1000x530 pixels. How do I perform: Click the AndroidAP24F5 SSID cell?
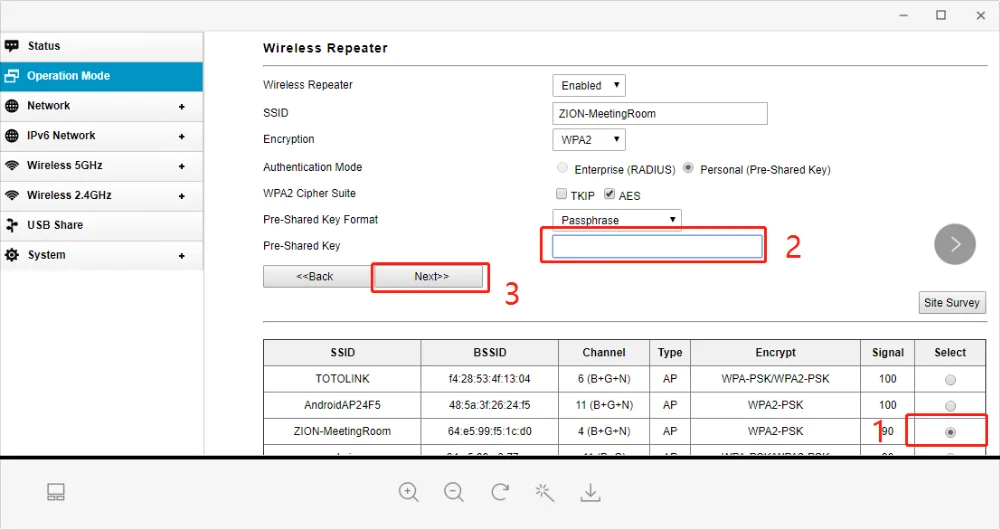(x=342, y=405)
